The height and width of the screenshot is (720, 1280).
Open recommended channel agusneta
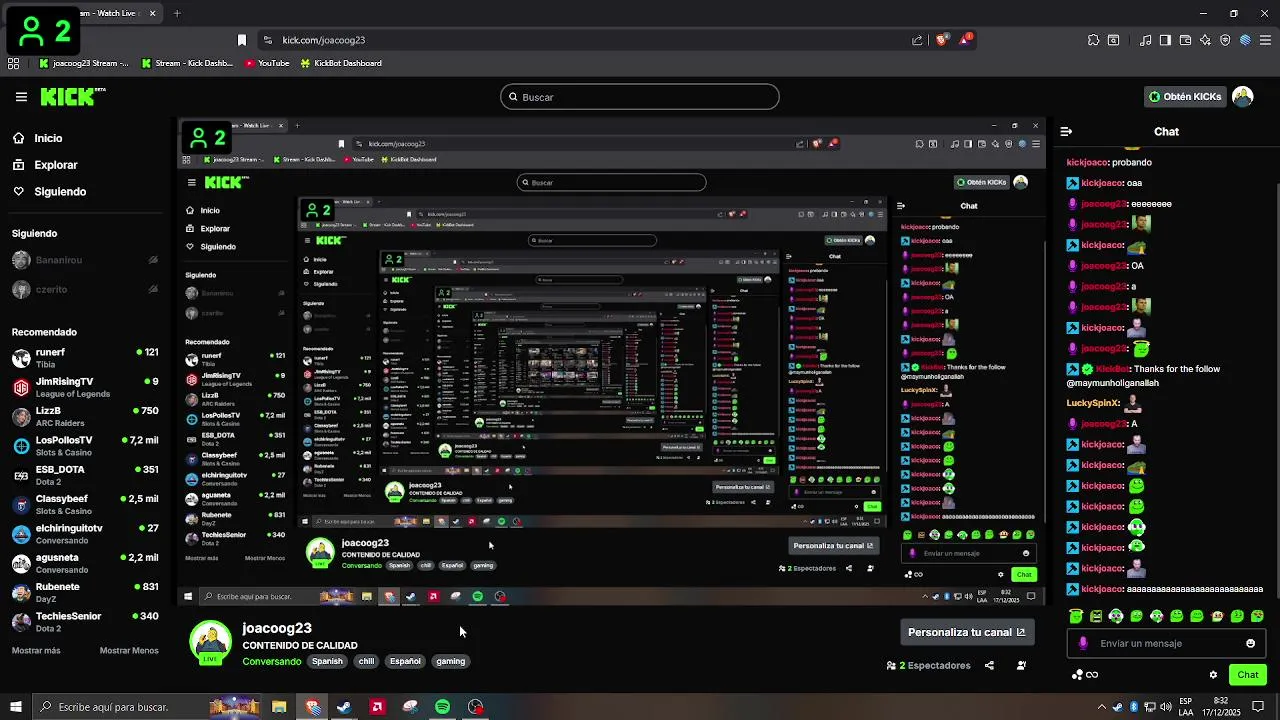tap(85, 563)
